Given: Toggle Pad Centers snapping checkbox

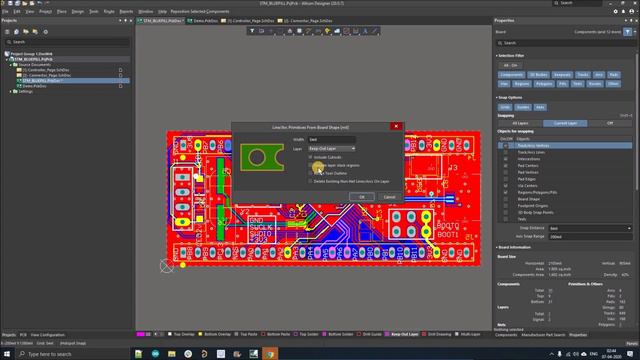Looking at the screenshot, I should 506,166.
